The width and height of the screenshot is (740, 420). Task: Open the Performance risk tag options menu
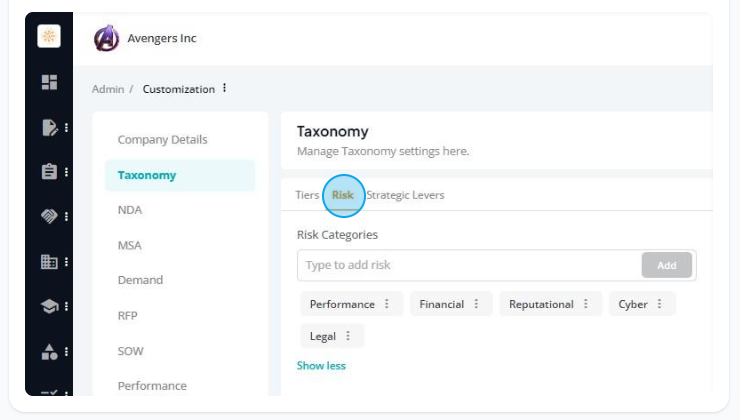pos(387,304)
